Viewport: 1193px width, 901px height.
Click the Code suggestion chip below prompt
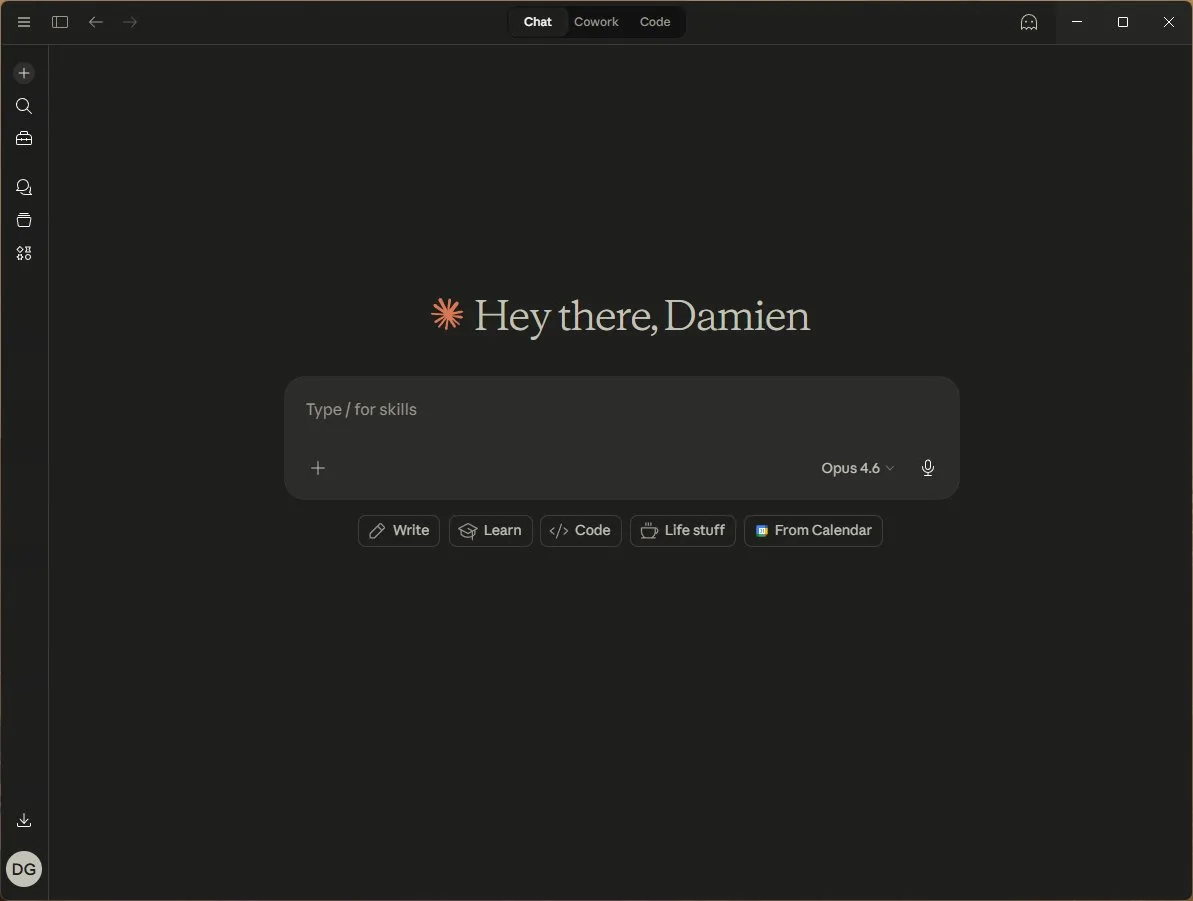coord(581,530)
